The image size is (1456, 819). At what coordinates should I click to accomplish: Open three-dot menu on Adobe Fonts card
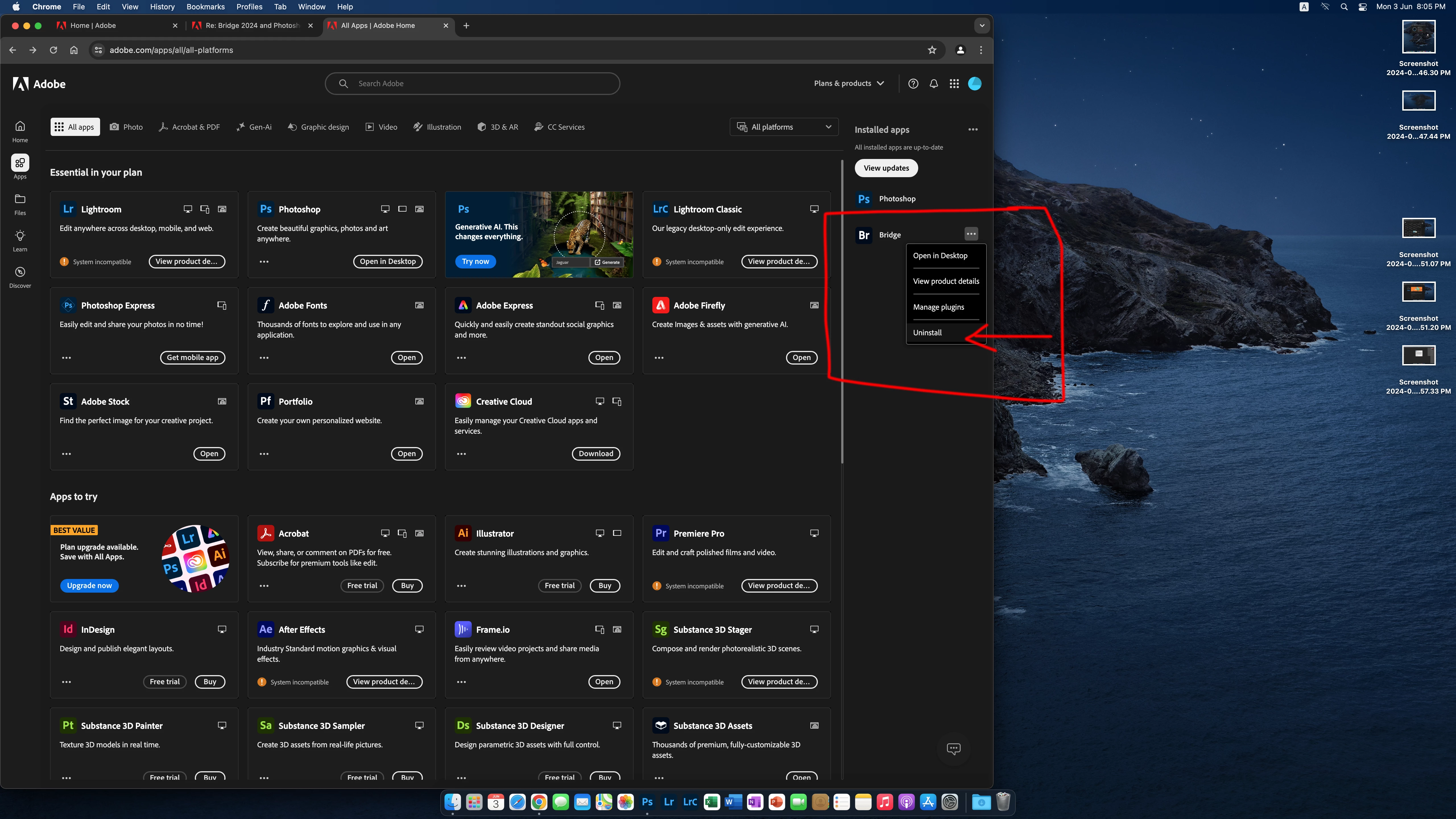pos(264,358)
